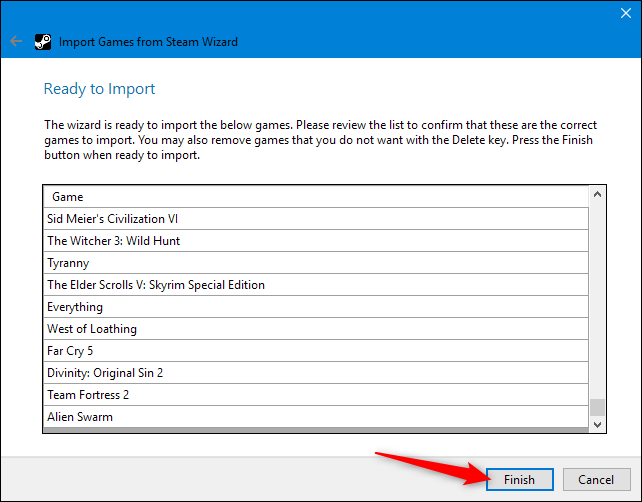642x502 pixels.
Task: Select West of Loathing row
Action: (x=92, y=329)
